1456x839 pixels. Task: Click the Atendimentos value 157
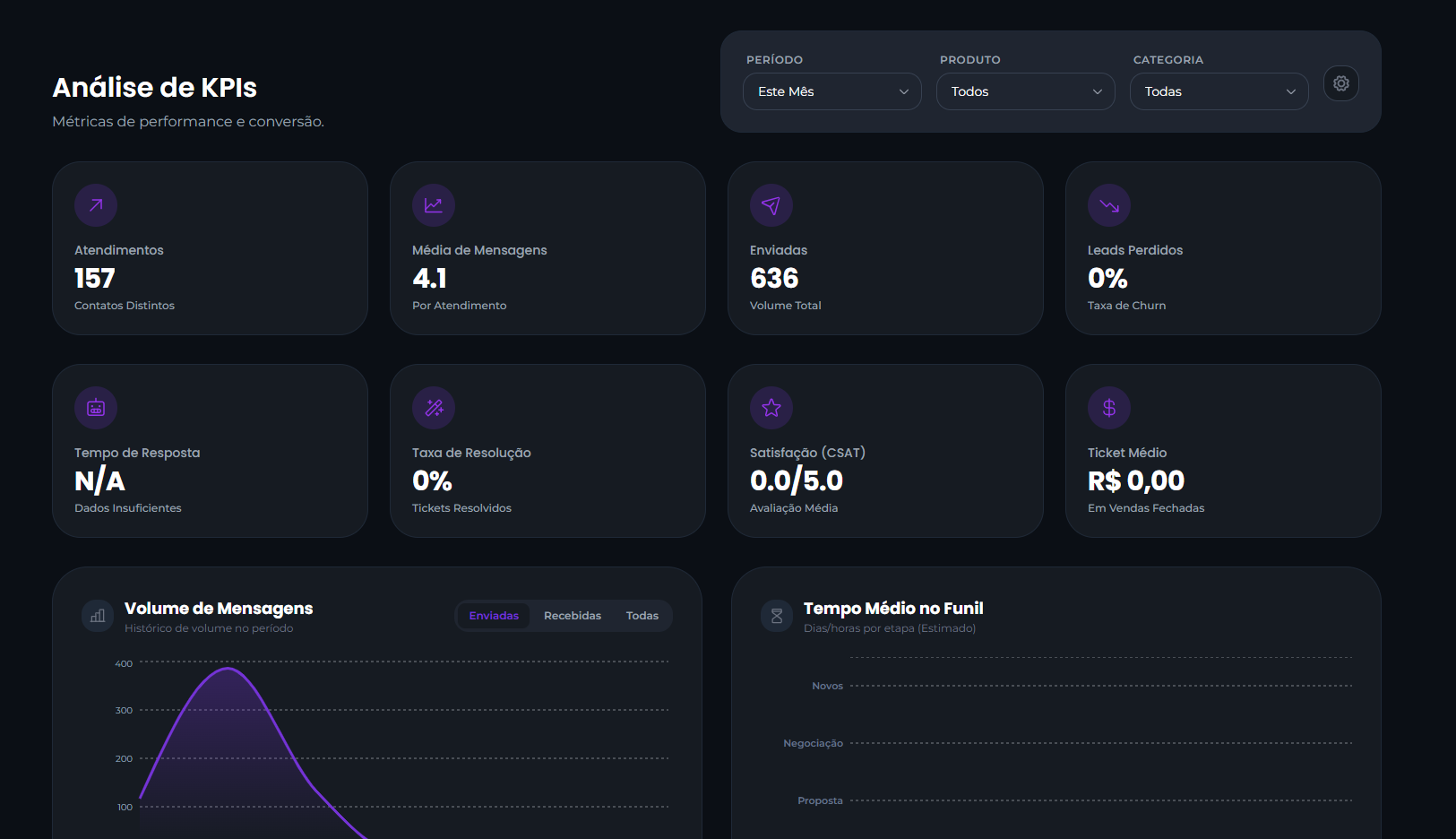pos(95,279)
